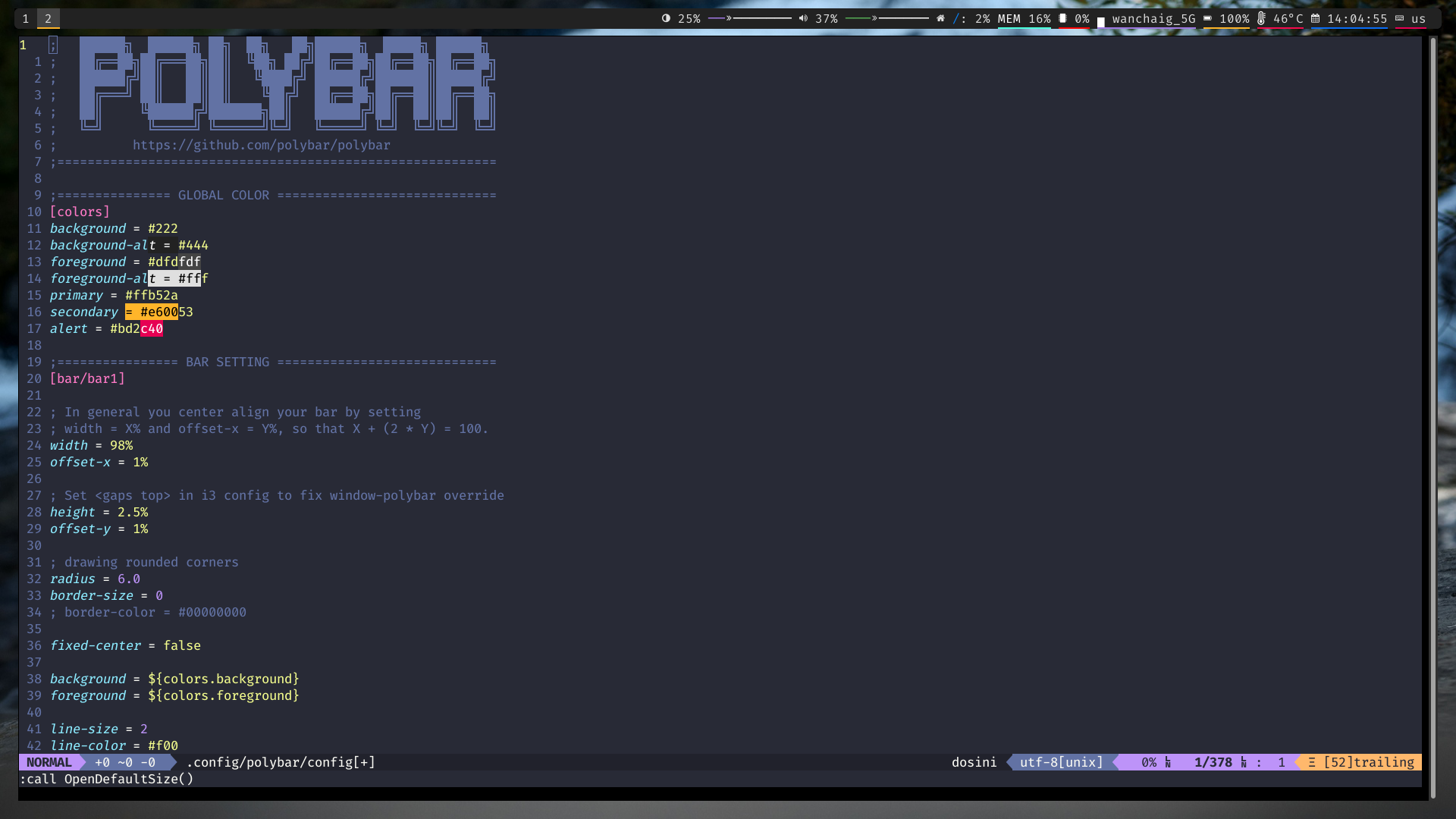Click the volume speaker icon in polybar

[804, 18]
